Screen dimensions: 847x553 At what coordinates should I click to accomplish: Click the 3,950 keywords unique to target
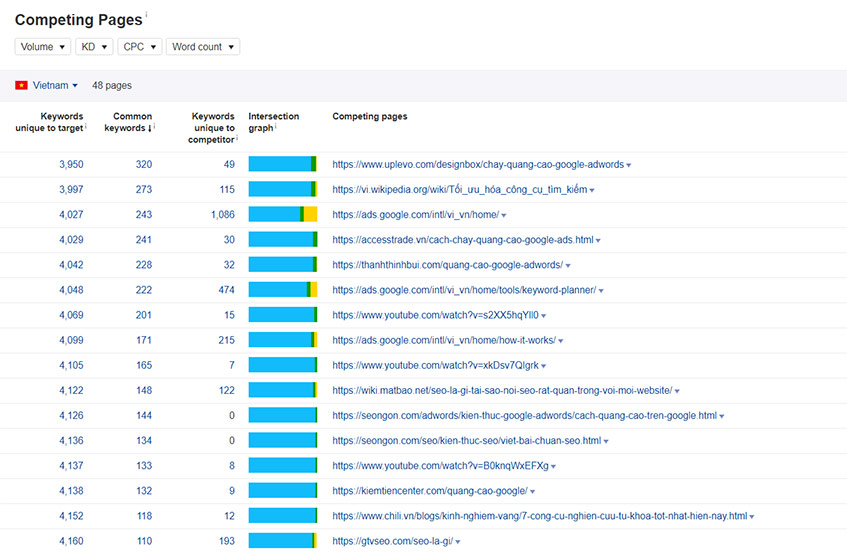[71, 164]
